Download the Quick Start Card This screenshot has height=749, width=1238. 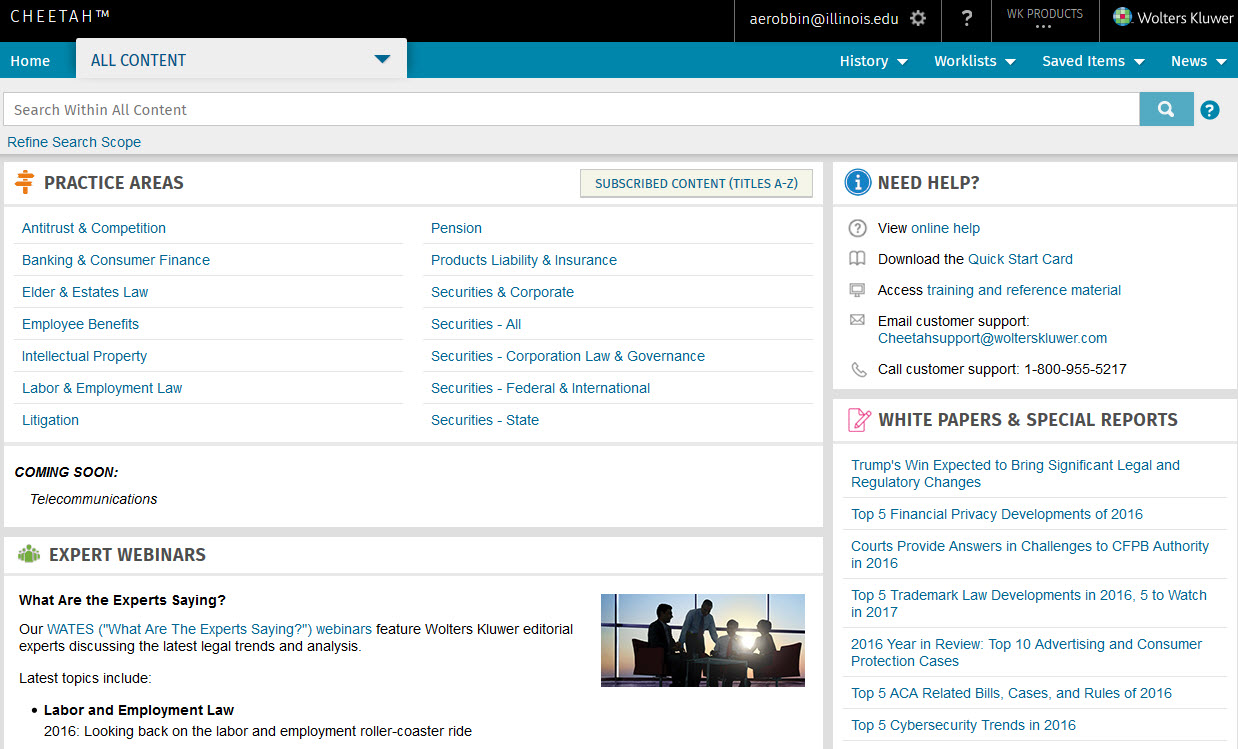click(x=1020, y=259)
